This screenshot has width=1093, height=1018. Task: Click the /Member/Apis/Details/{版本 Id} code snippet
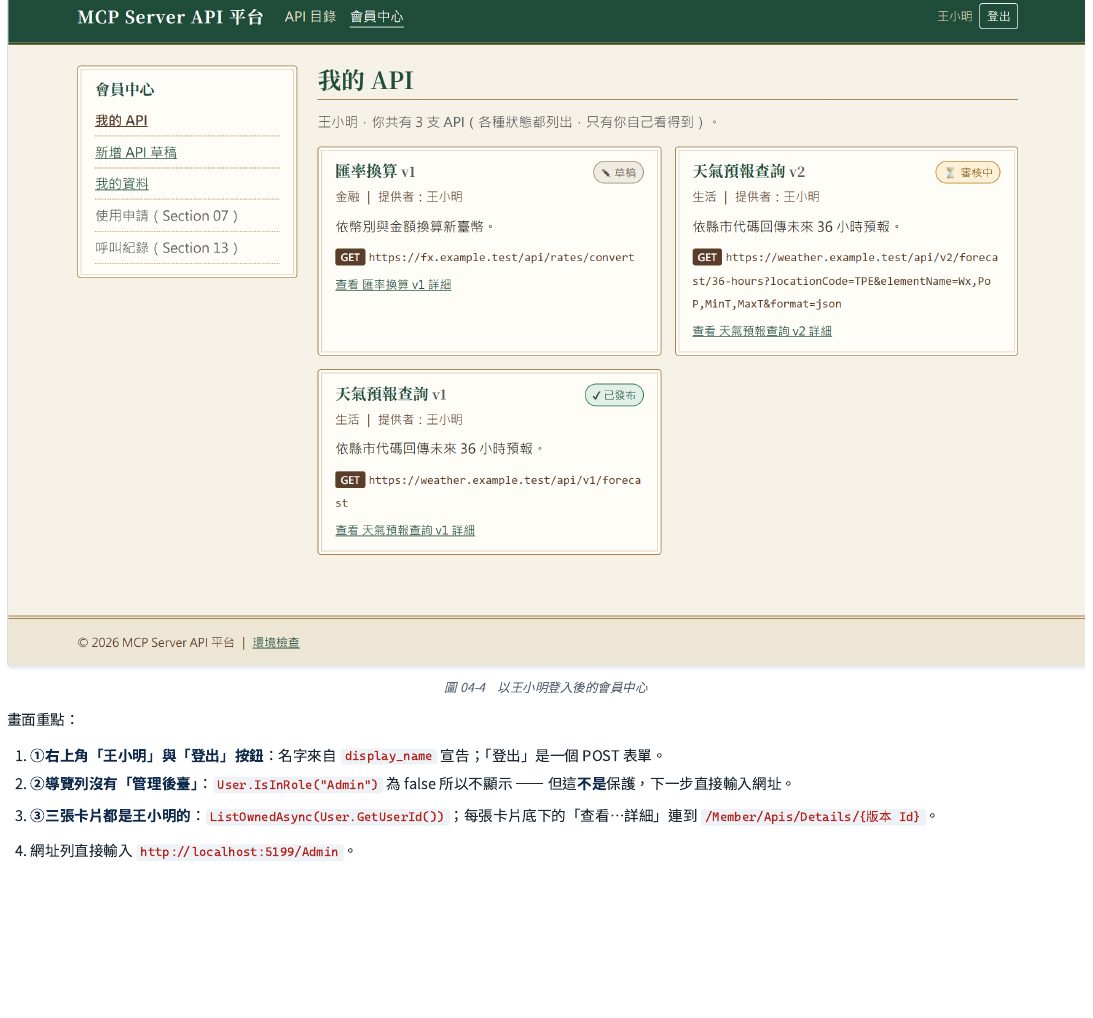[x=813, y=817]
